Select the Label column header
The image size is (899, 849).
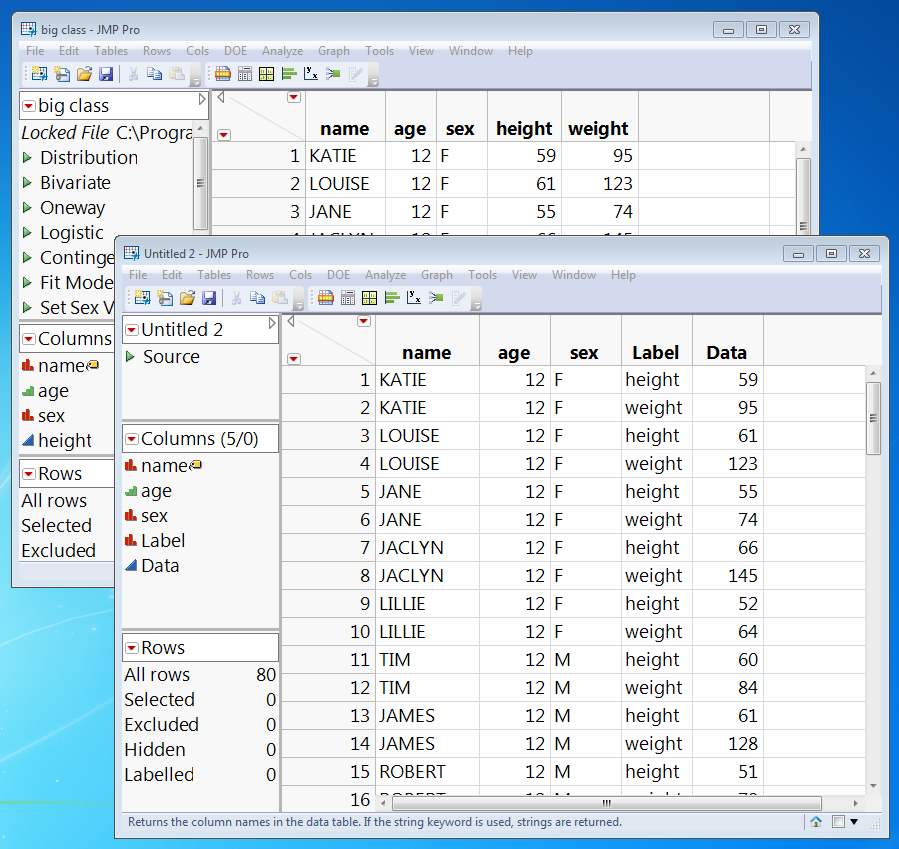click(x=656, y=352)
